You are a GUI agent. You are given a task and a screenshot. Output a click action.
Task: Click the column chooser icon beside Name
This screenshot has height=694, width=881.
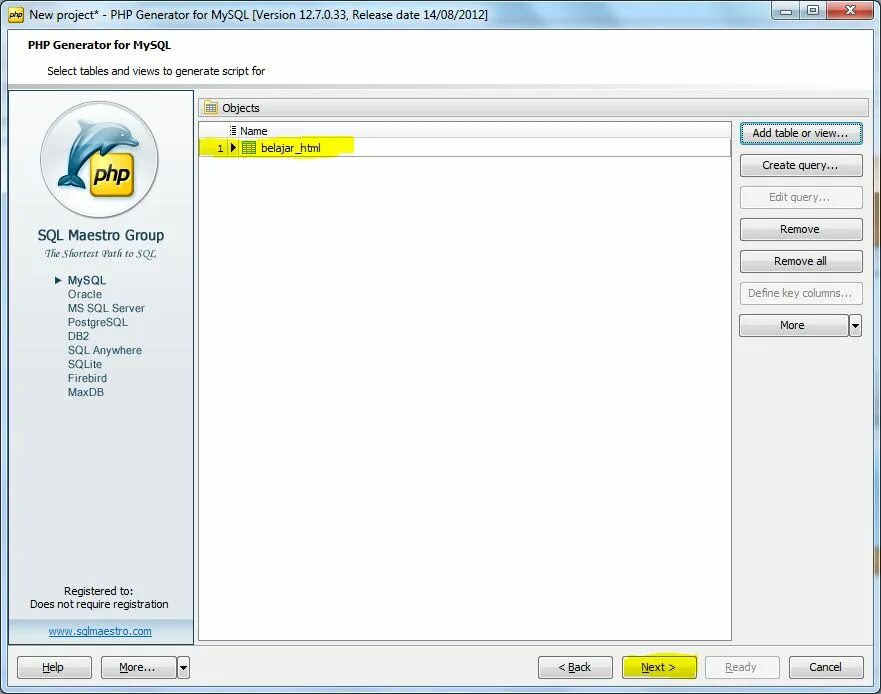[x=233, y=131]
